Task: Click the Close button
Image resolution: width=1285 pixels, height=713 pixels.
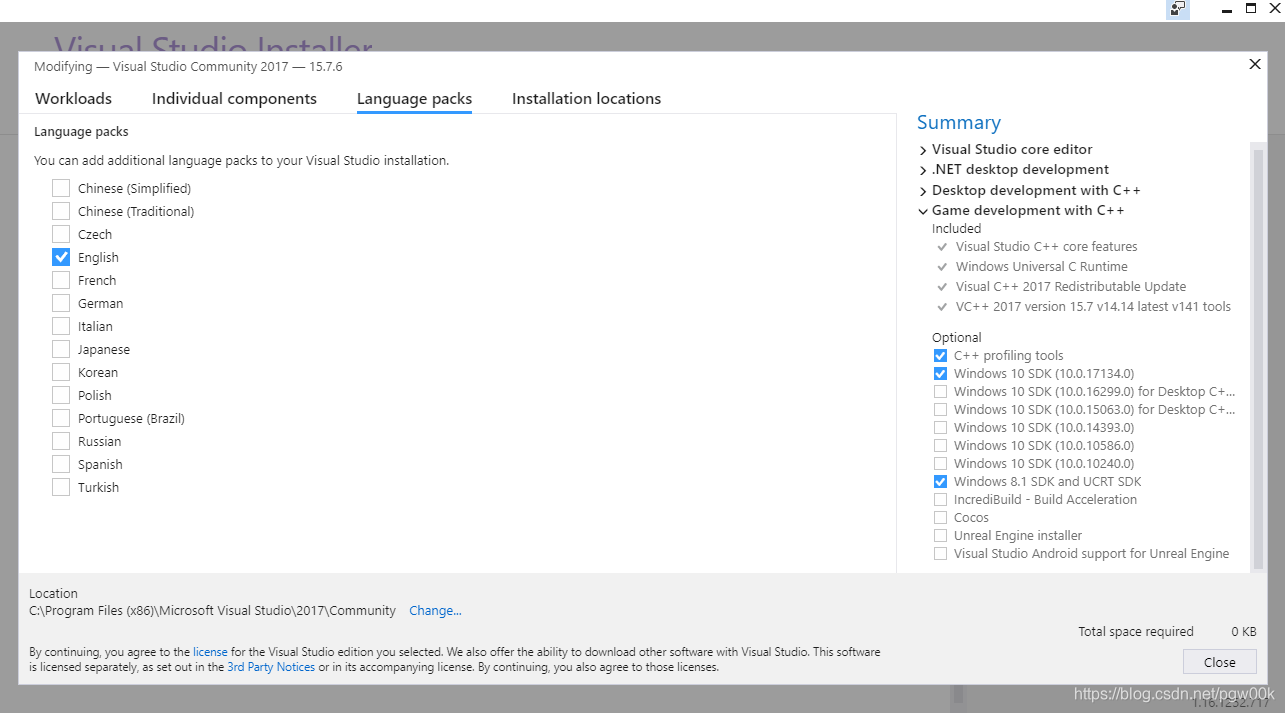Action: 1219,662
